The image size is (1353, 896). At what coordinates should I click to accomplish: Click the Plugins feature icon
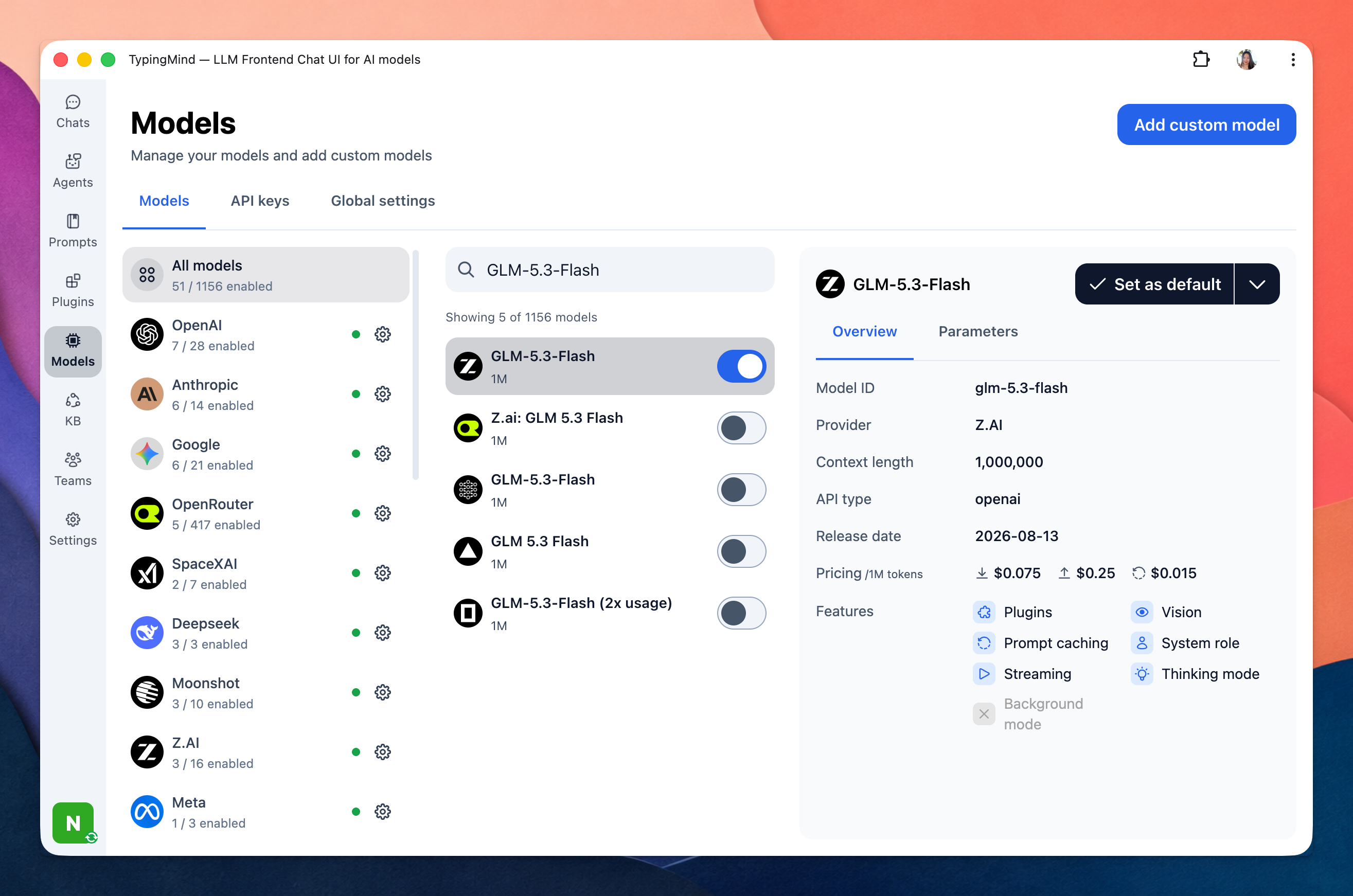tap(984, 612)
